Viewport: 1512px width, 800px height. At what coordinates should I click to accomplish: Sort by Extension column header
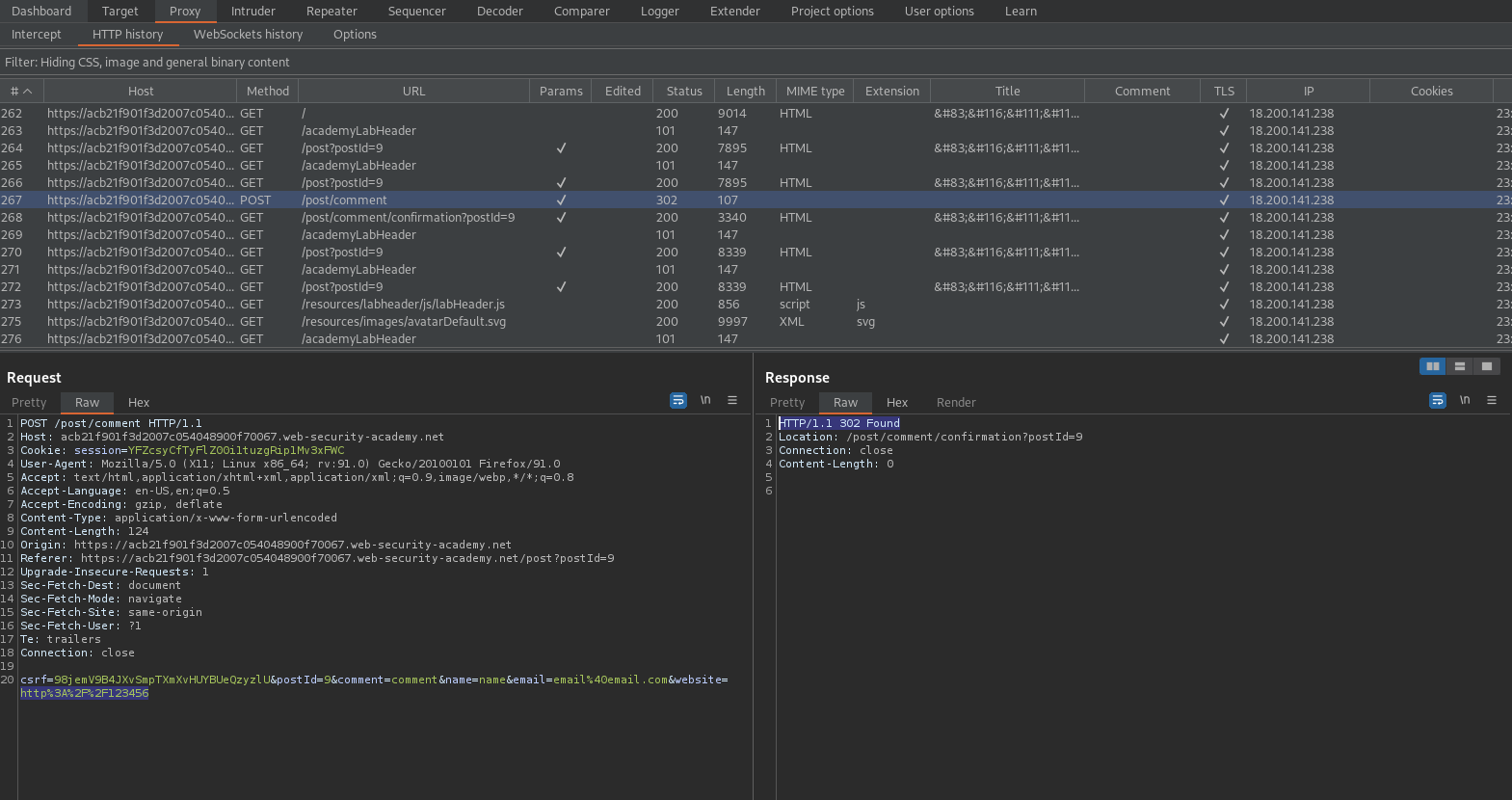892,92
